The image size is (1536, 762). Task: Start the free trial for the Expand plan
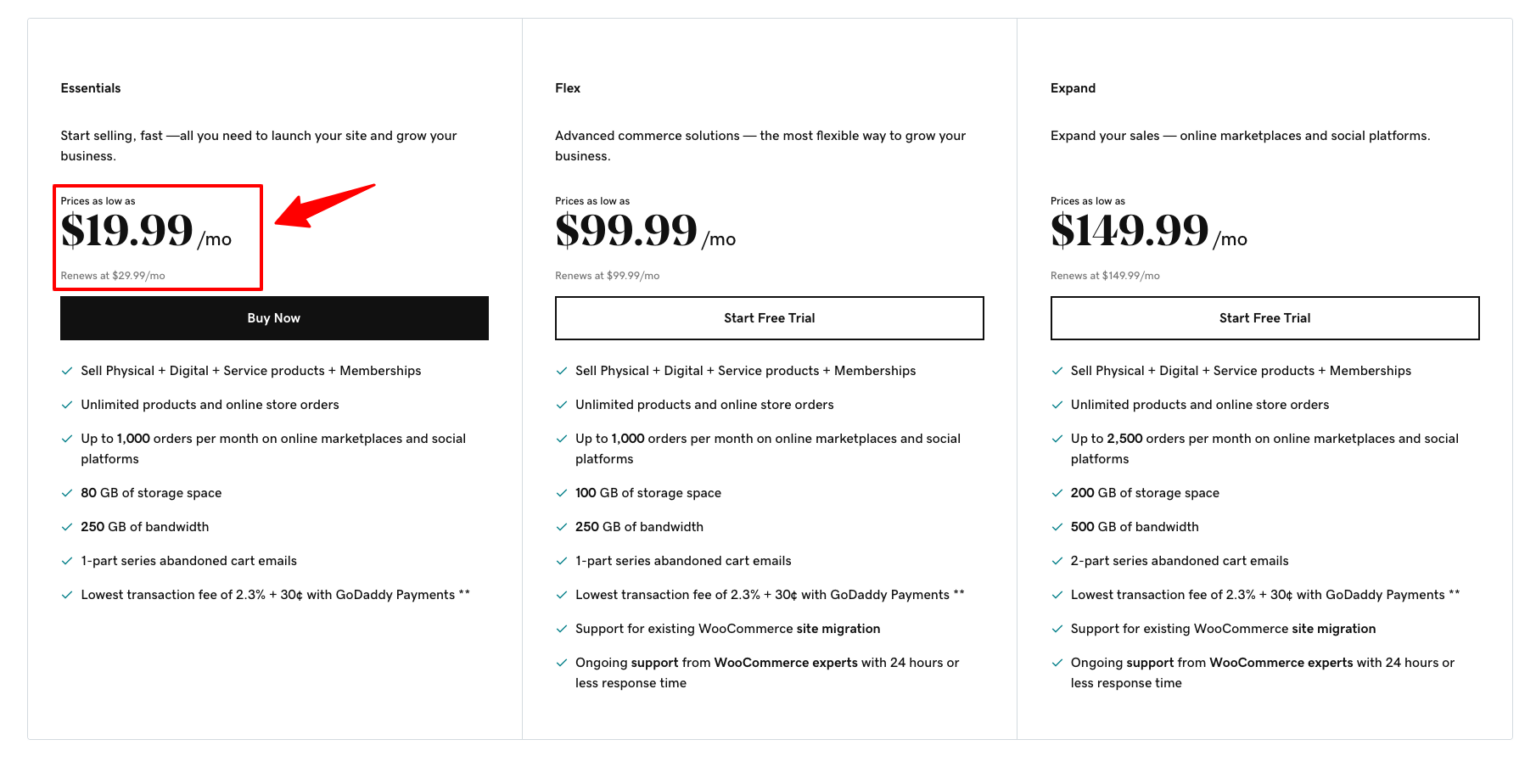[x=1264, y=318]
